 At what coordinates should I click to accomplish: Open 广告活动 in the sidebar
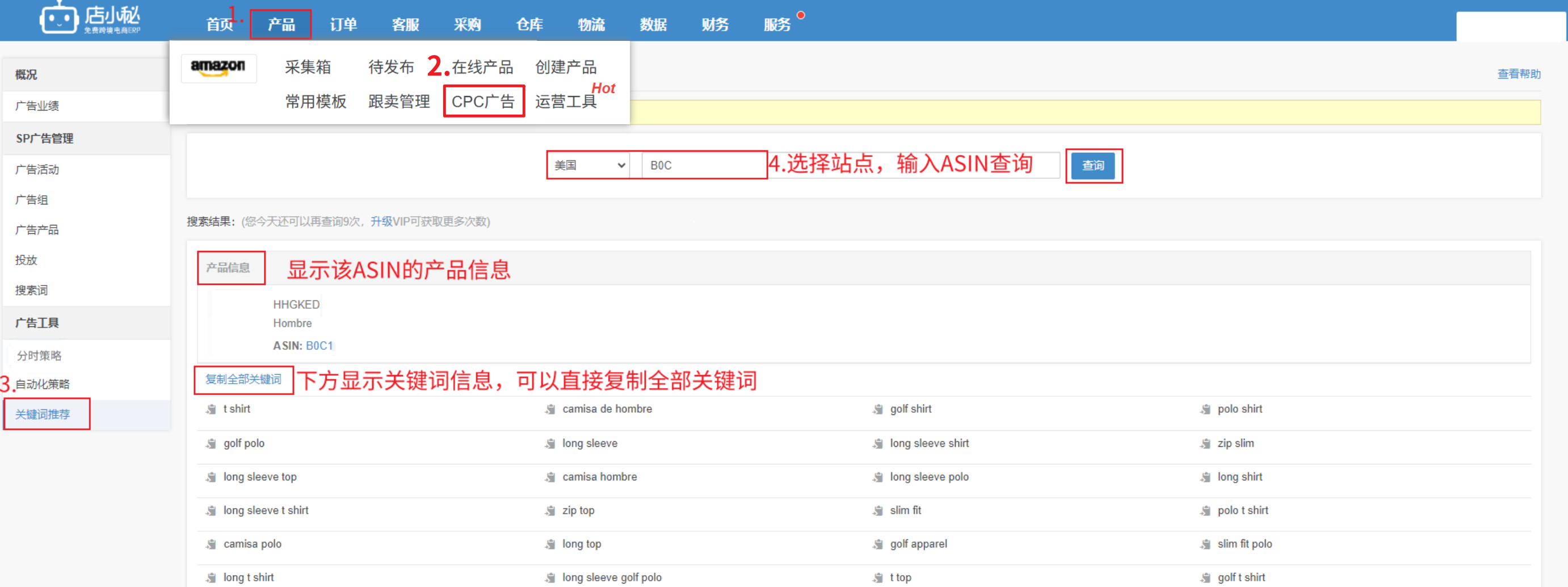click(x=37, y=169)
